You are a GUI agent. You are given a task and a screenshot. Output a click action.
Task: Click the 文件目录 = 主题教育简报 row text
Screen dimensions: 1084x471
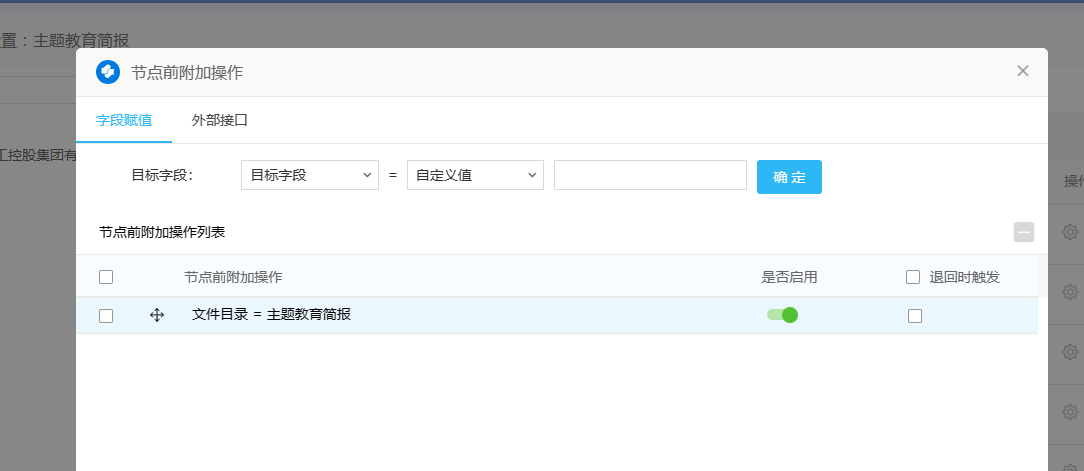click(x=271, y=315)
